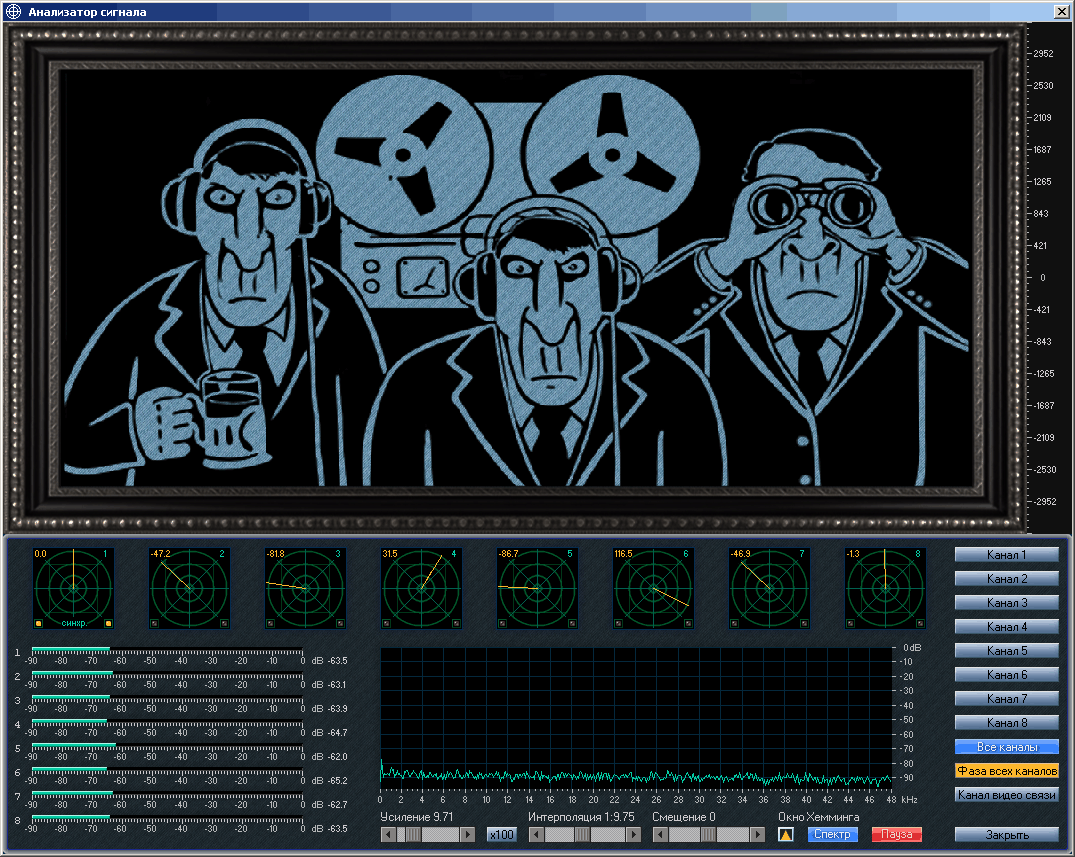Toggle left indicator on phase dial 5
Viewport: 1075px width, 857px height.
(x=503, y=623)
